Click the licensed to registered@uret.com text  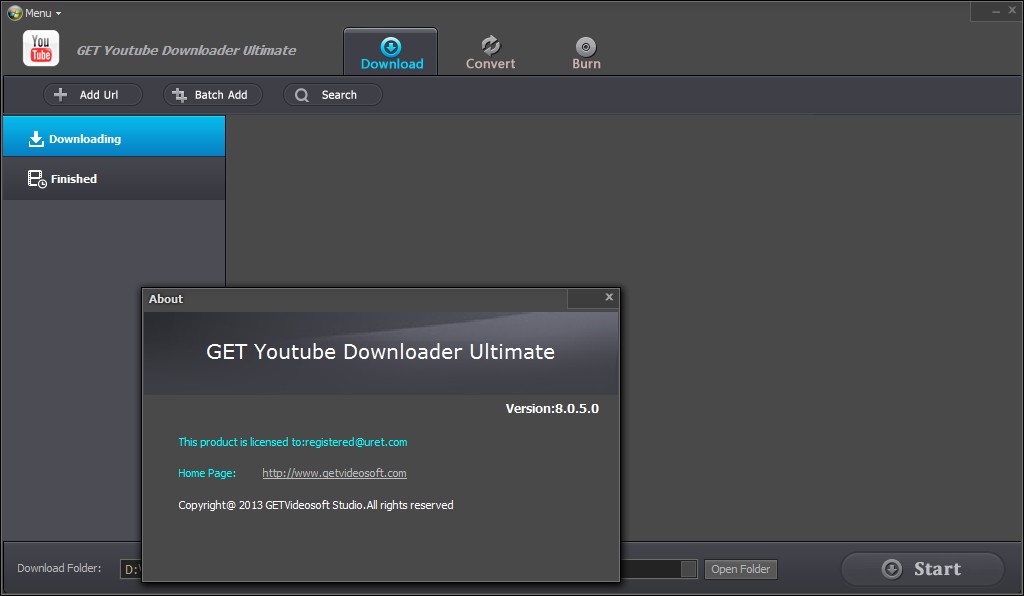293,442
